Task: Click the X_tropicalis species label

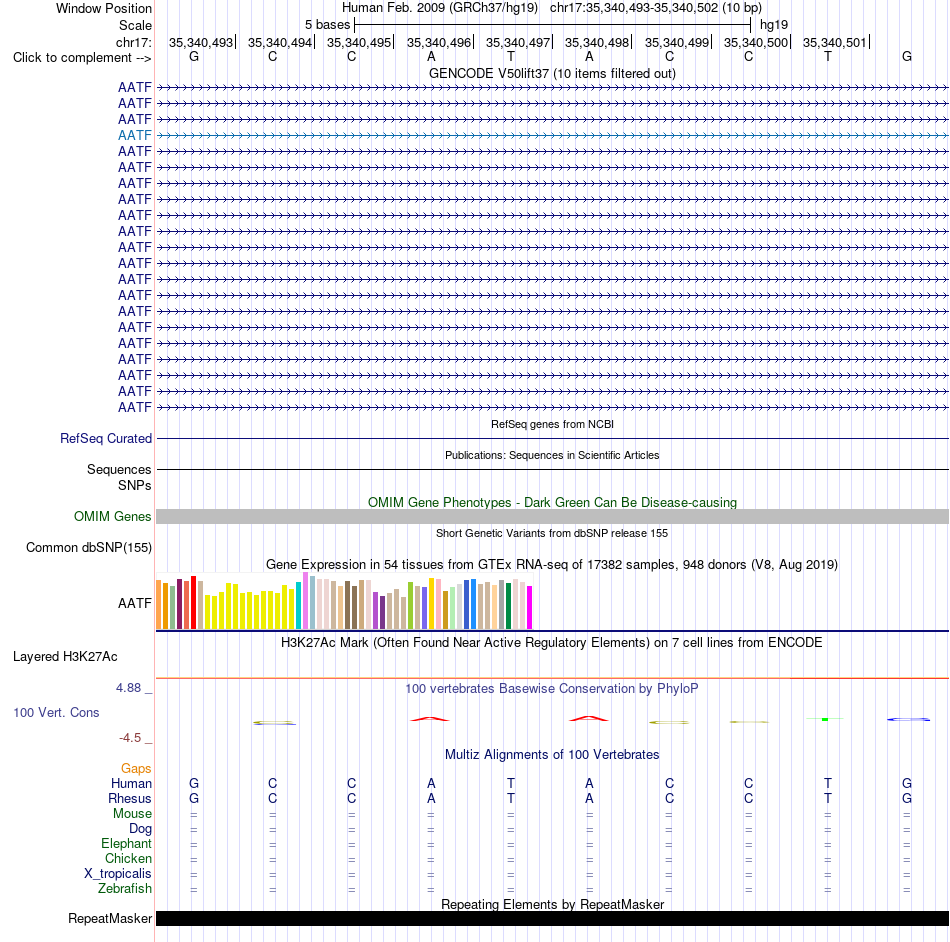Action: [x=118, y=874]
